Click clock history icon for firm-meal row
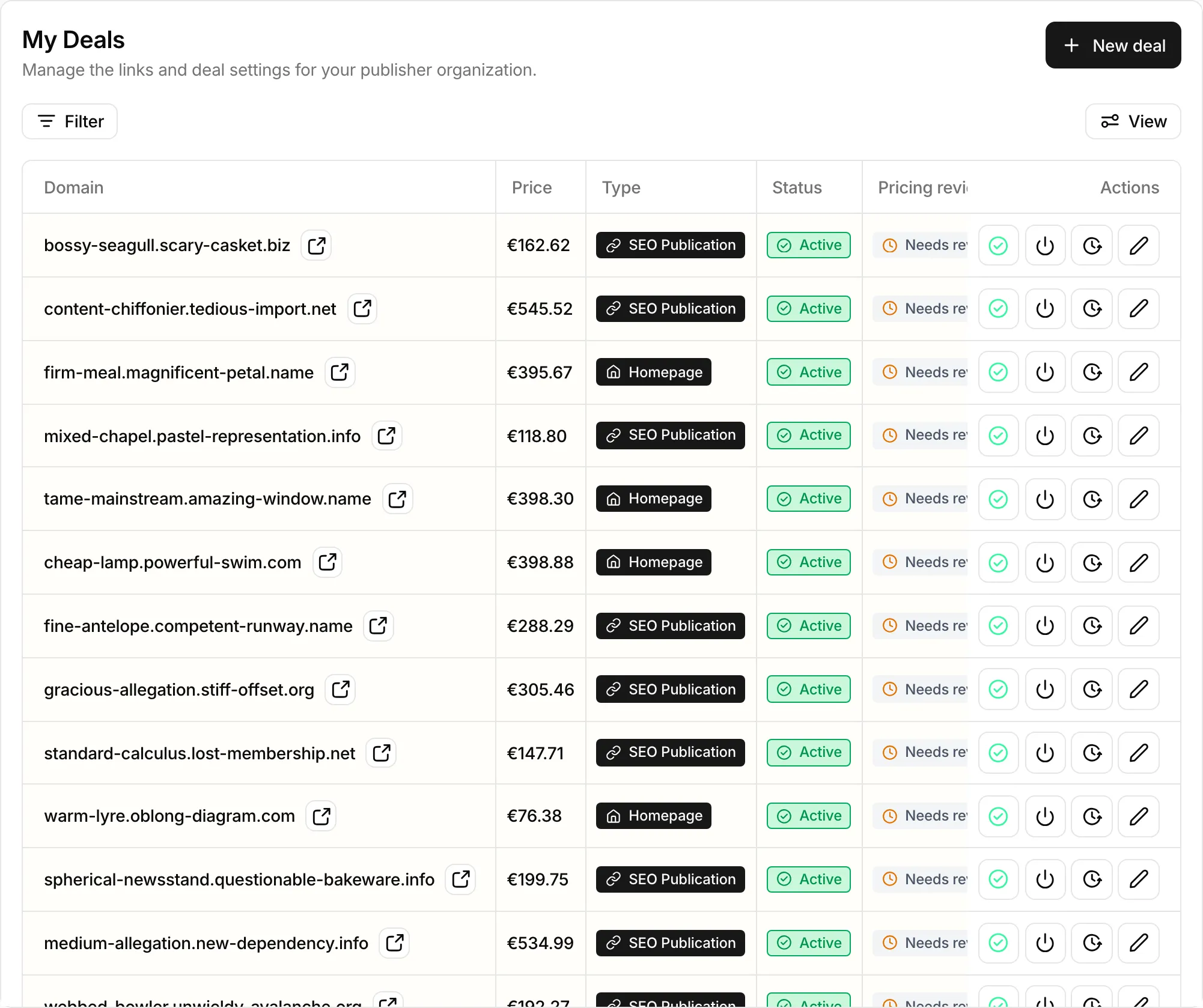The image size is (1203, 1008). click(1092, 372)
